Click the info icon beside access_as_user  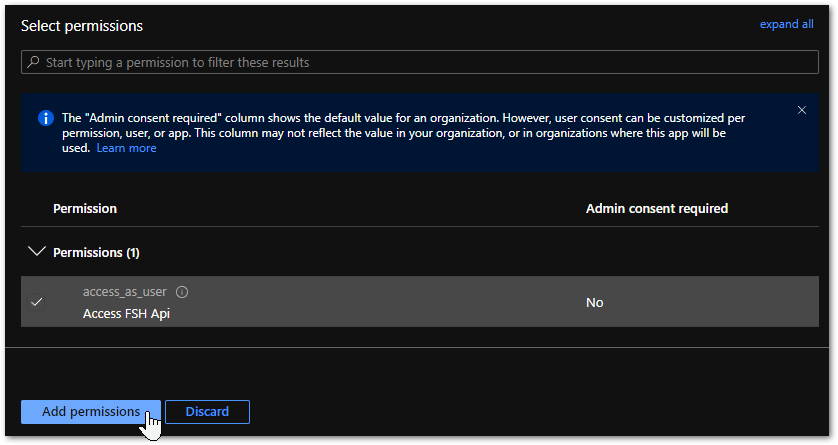182,292
